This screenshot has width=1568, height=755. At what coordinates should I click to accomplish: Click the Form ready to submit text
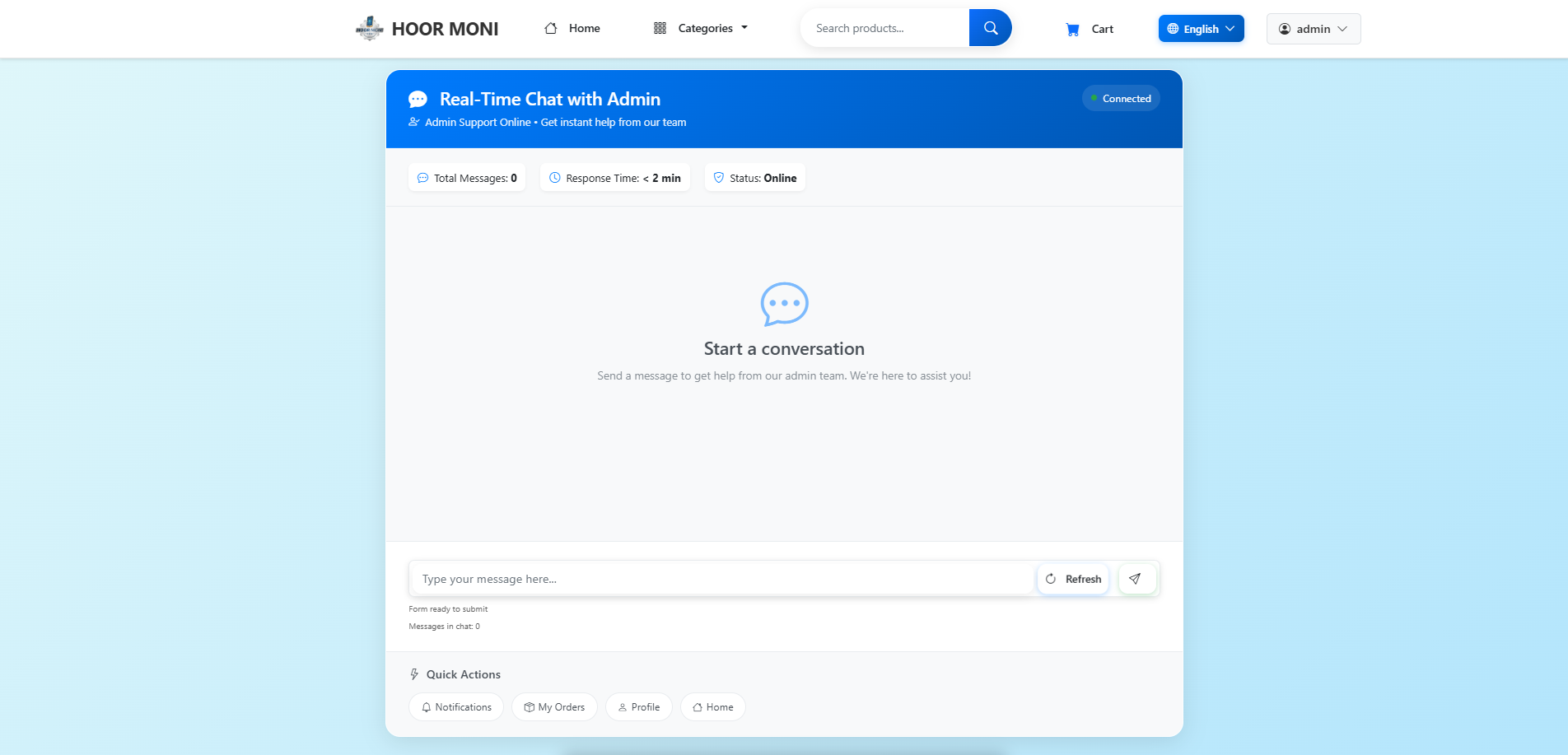coord(448,609)
